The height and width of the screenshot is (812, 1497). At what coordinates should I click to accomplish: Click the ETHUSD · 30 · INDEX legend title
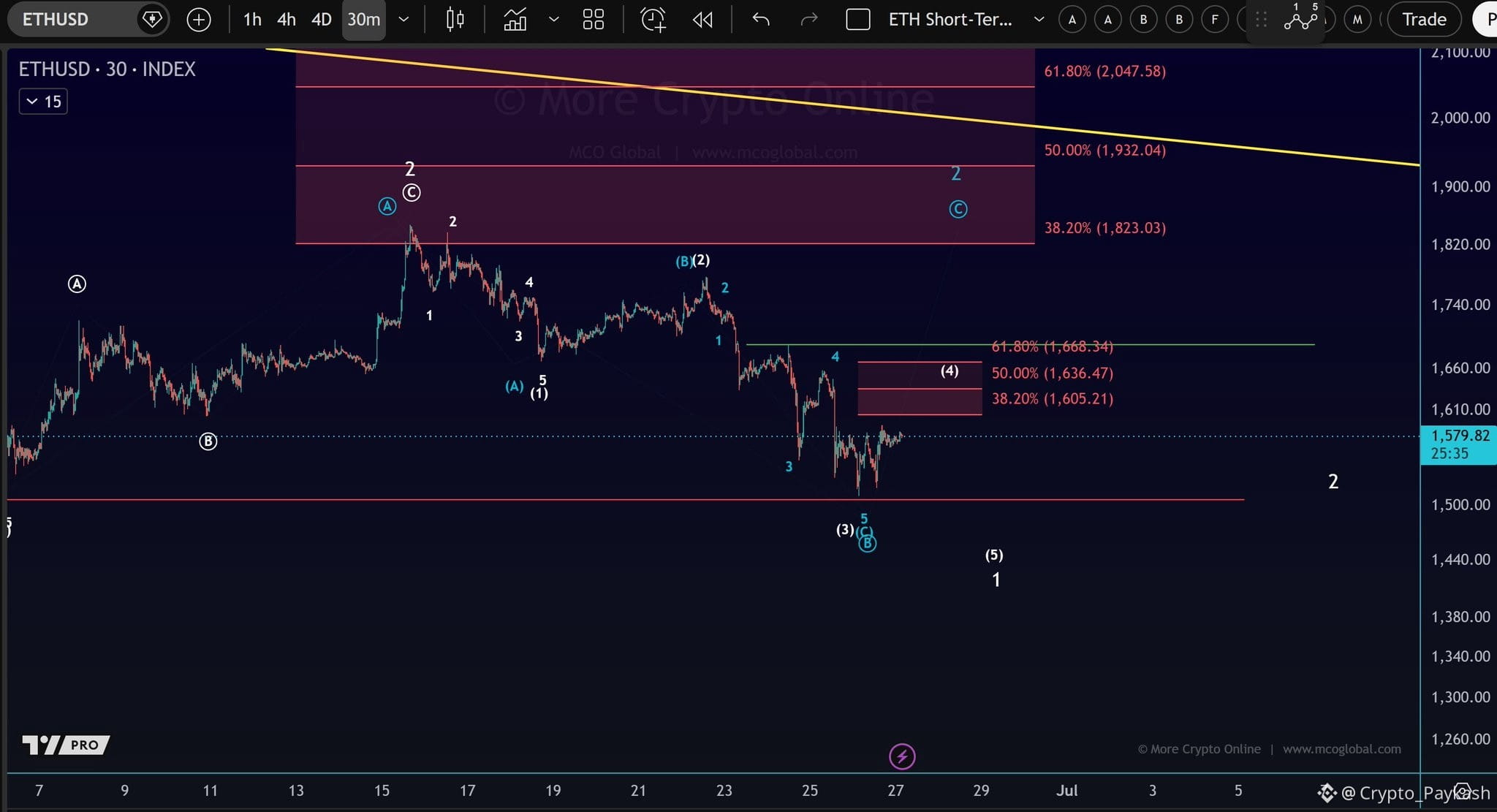[107, 69]
